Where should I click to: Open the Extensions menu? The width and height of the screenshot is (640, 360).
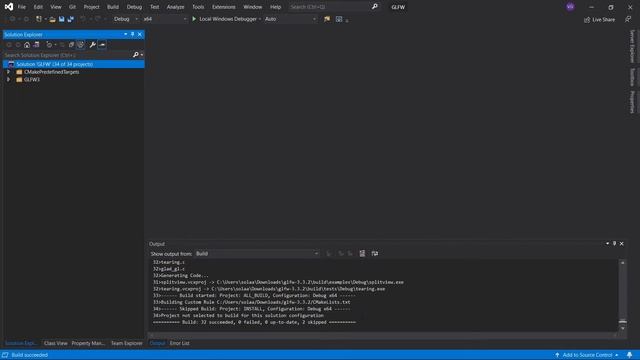pyautogui.click(x=224, y=7)
